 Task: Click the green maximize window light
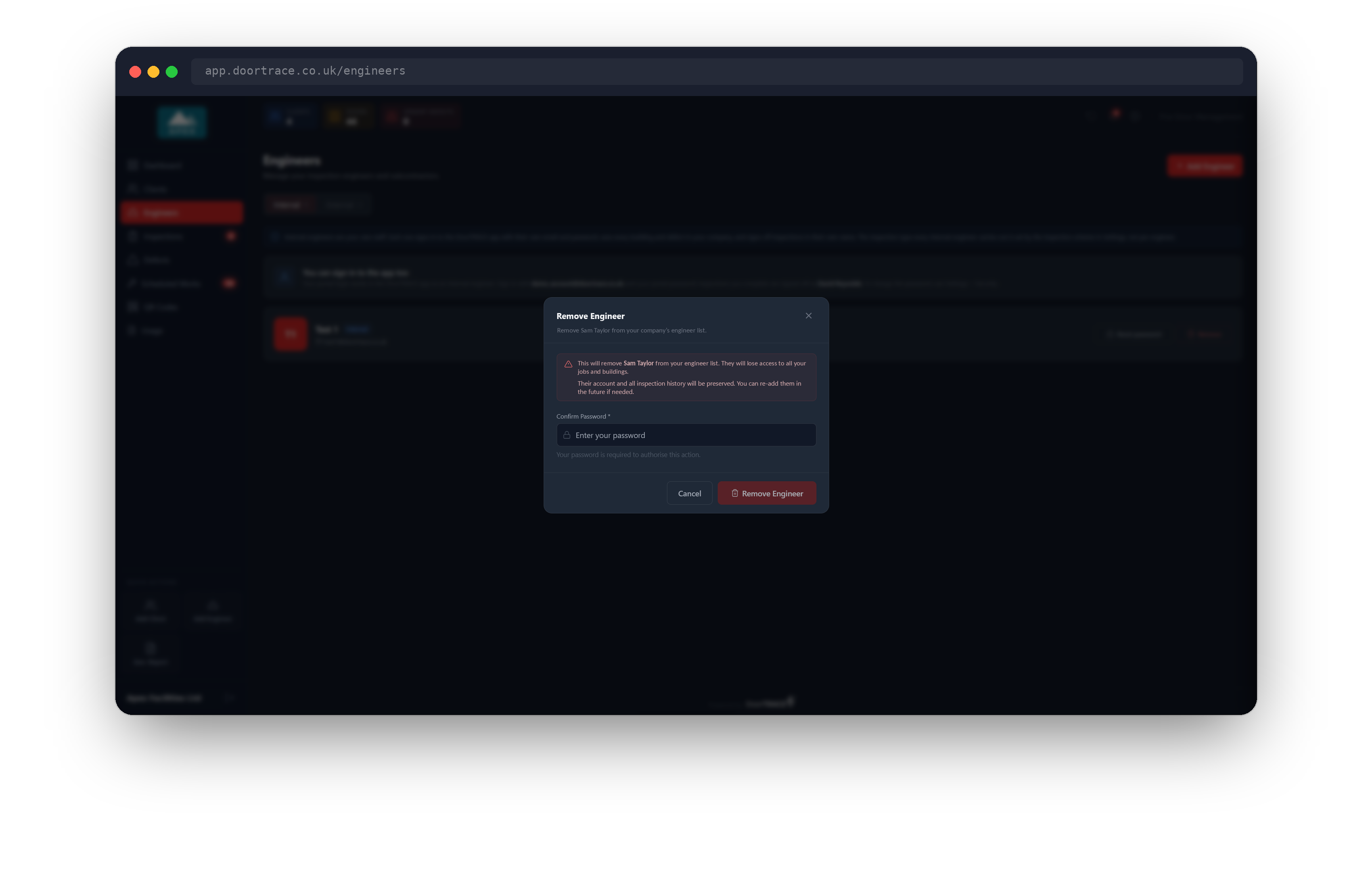[x=171, y=71]
